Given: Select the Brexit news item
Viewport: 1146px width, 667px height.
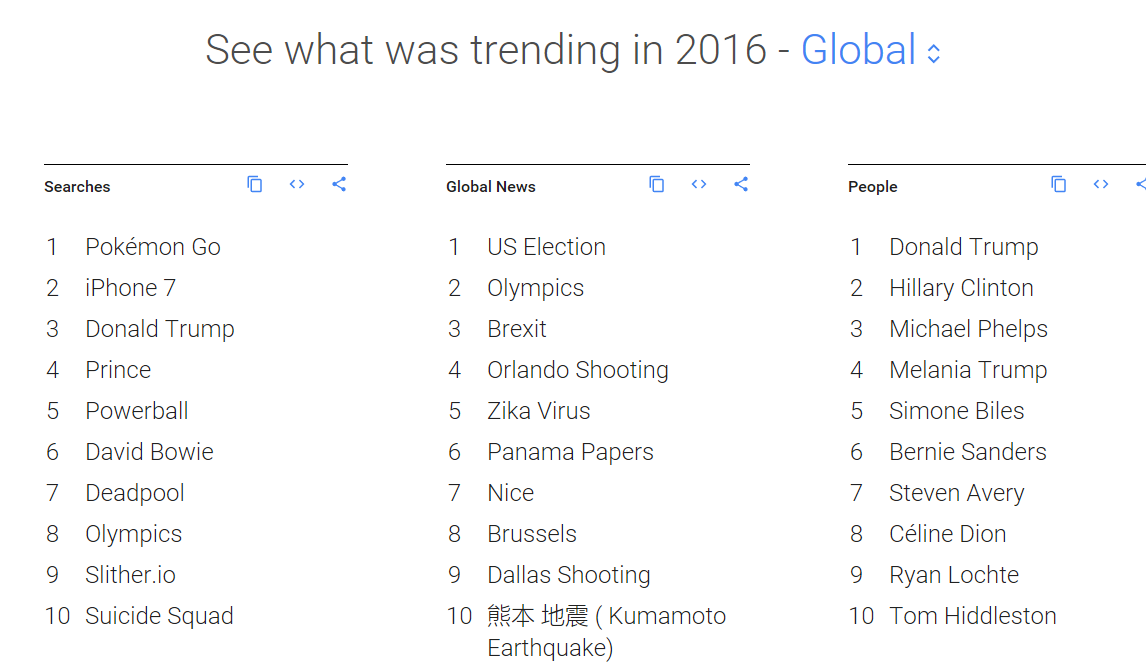Looking at the screenshot, I should 517,329.
